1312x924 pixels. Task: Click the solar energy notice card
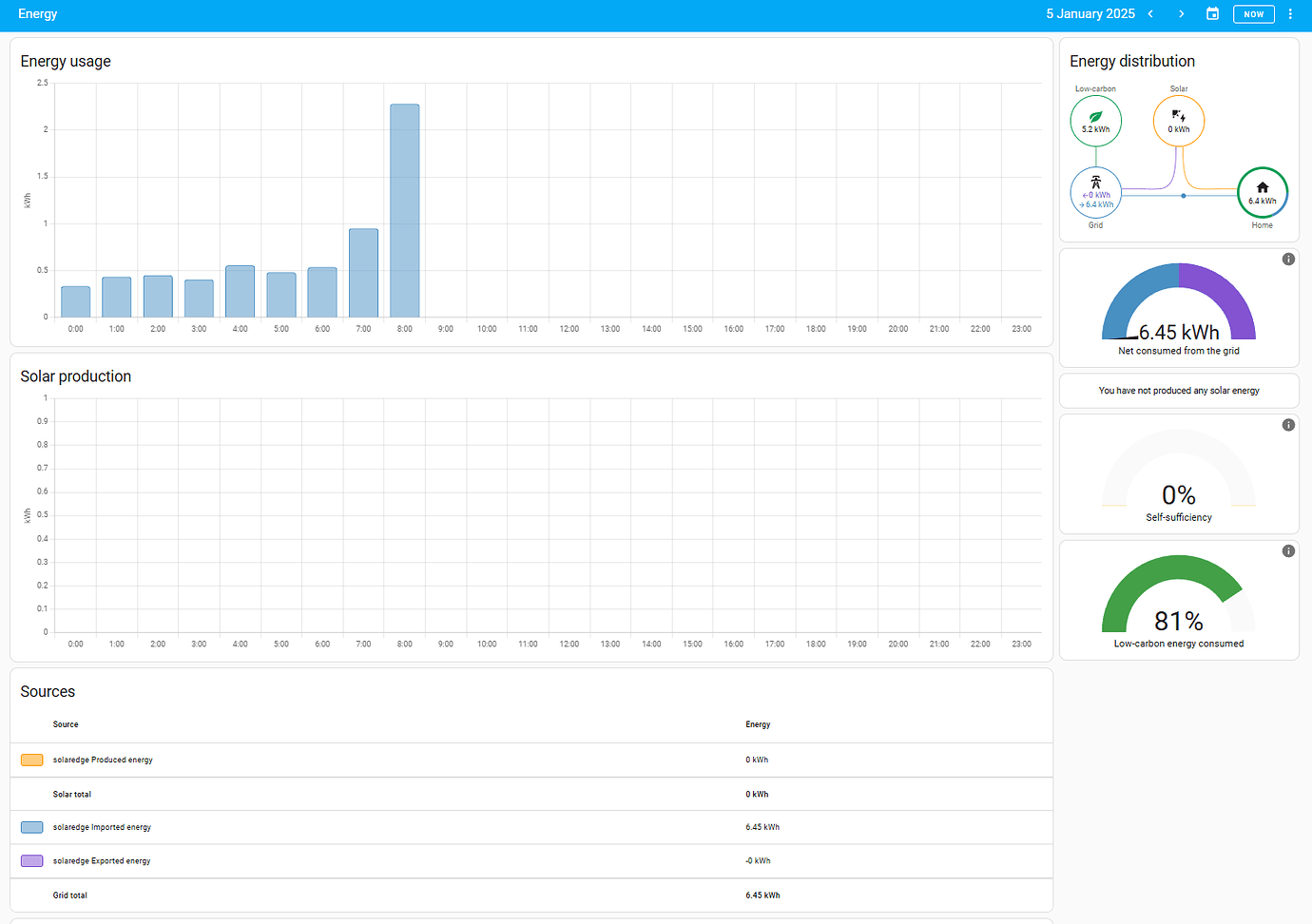pyautogui.click(x=1179, y=390)
